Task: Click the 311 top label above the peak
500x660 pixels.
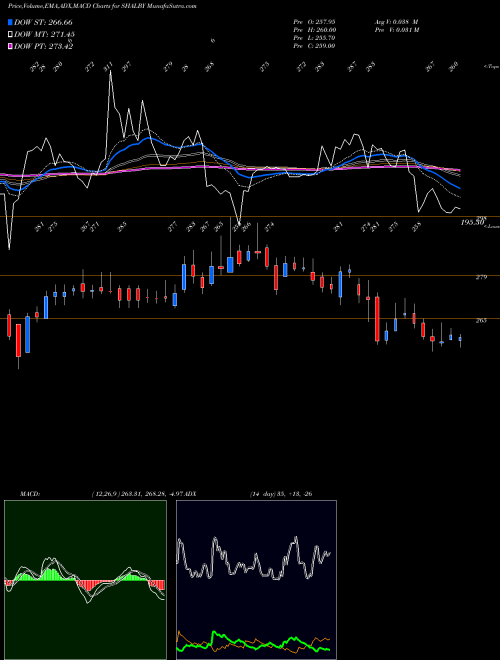Action: coord(108,66)
